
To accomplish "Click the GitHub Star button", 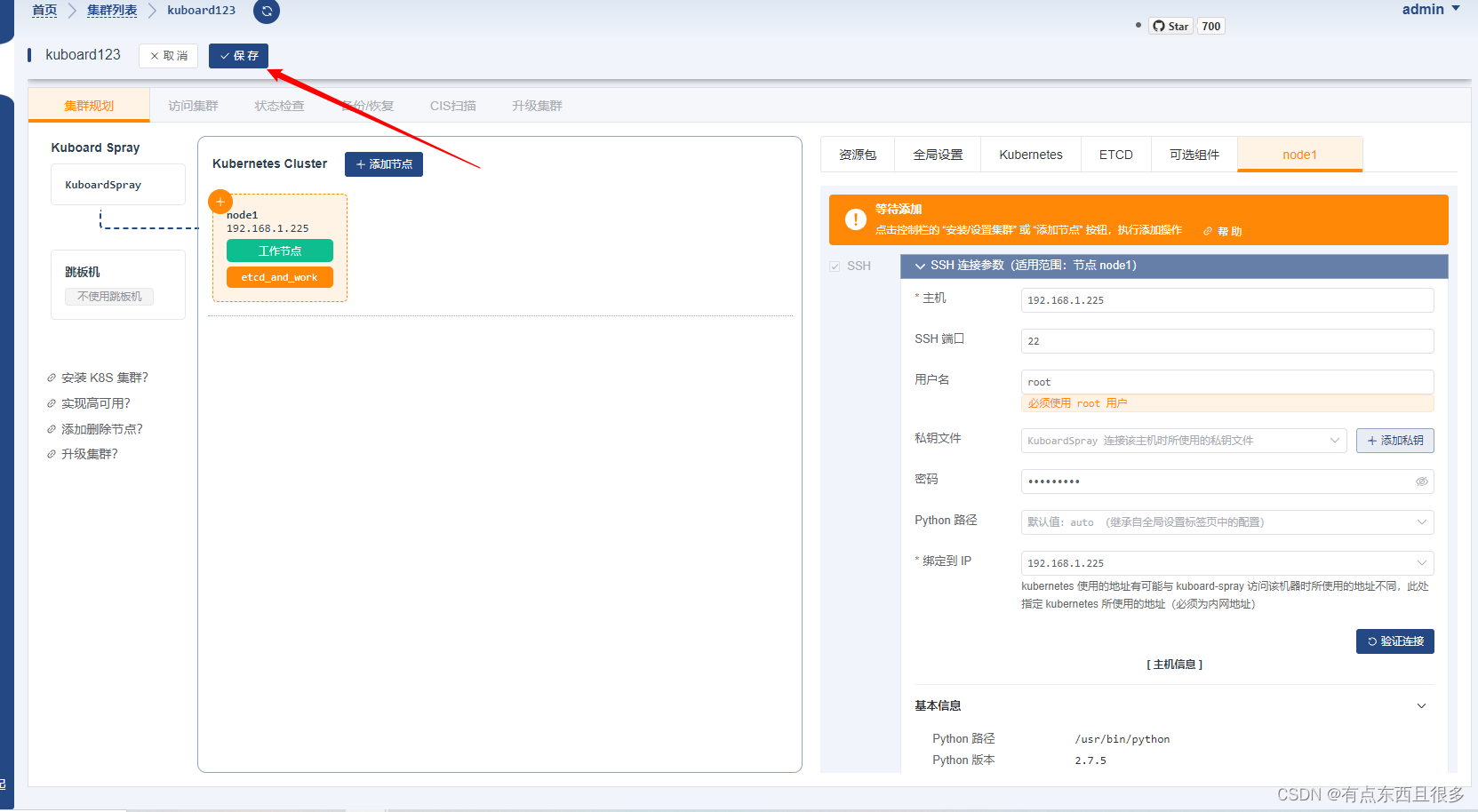I will 1170,26.
